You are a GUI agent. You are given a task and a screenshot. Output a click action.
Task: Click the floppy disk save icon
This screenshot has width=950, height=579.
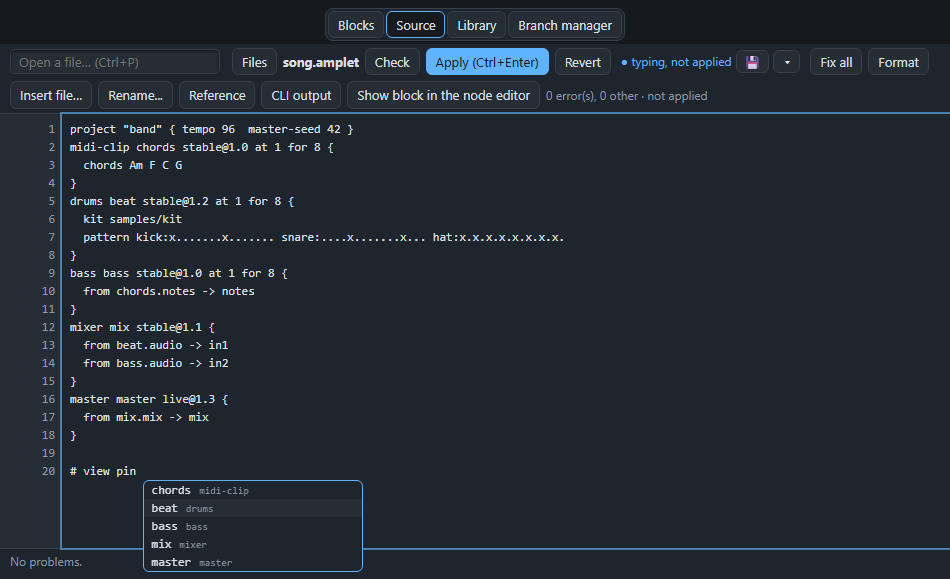[x=752, y=62]
